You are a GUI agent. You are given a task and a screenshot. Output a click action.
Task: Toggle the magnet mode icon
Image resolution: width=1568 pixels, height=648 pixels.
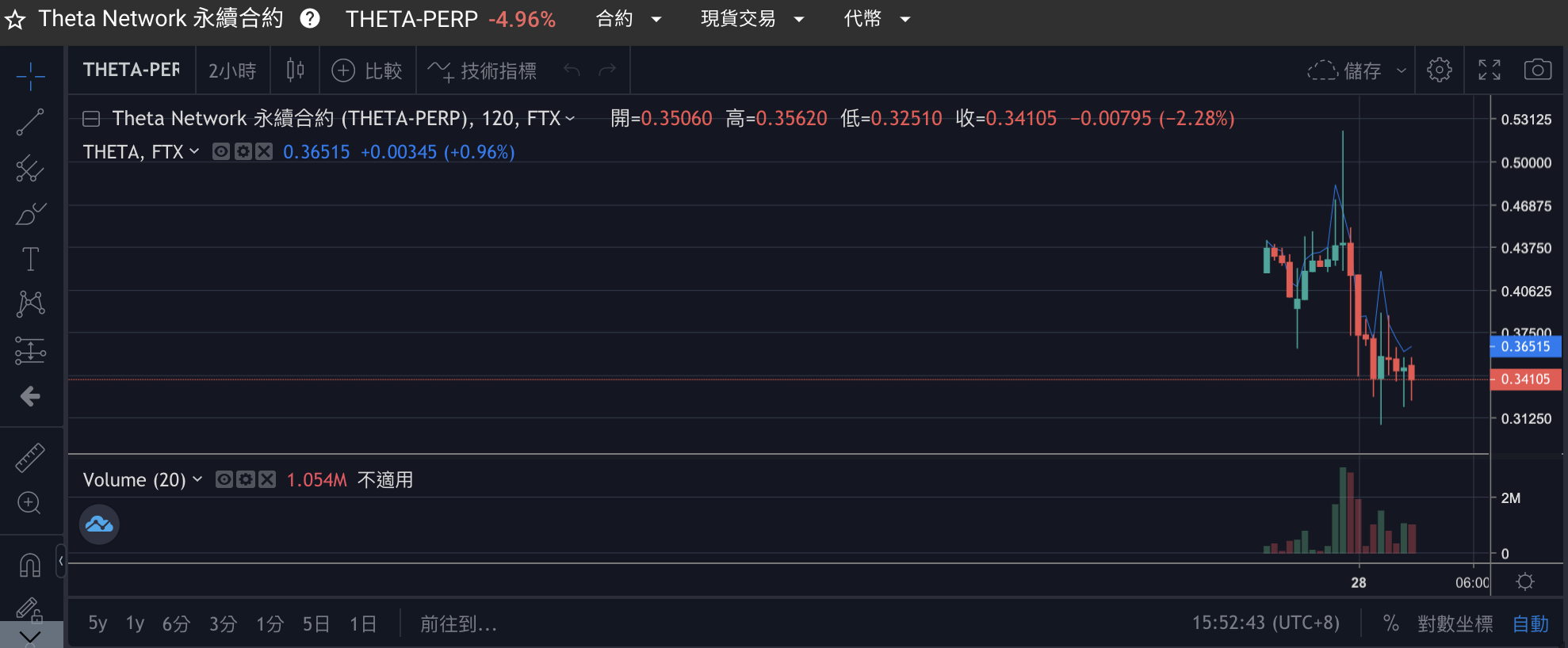pyautogui.click(x=30, y=565)
